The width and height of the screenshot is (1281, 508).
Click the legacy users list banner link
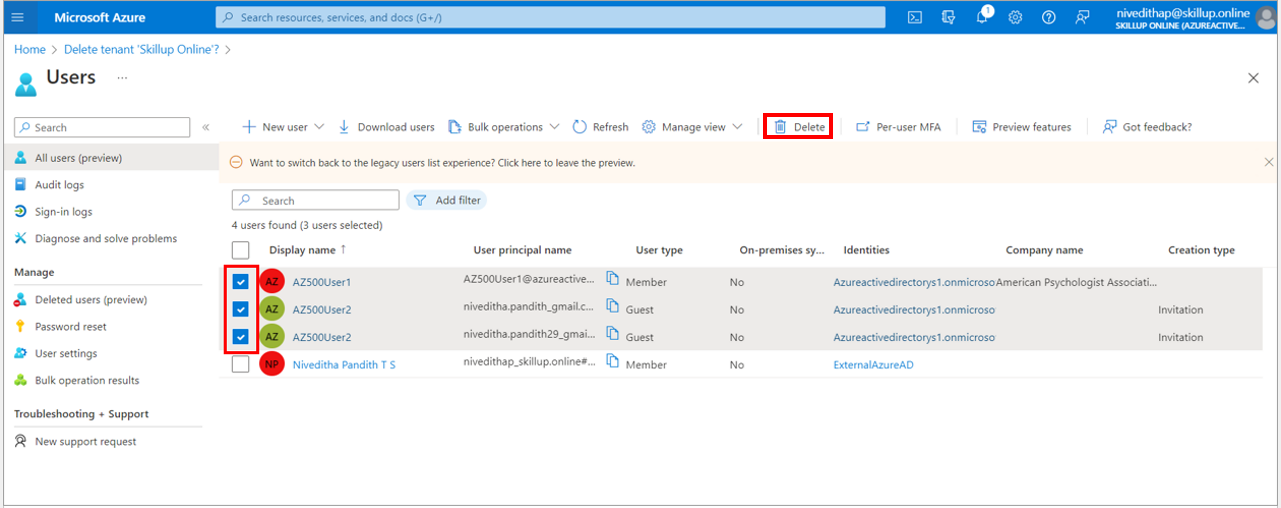[442, 162]
